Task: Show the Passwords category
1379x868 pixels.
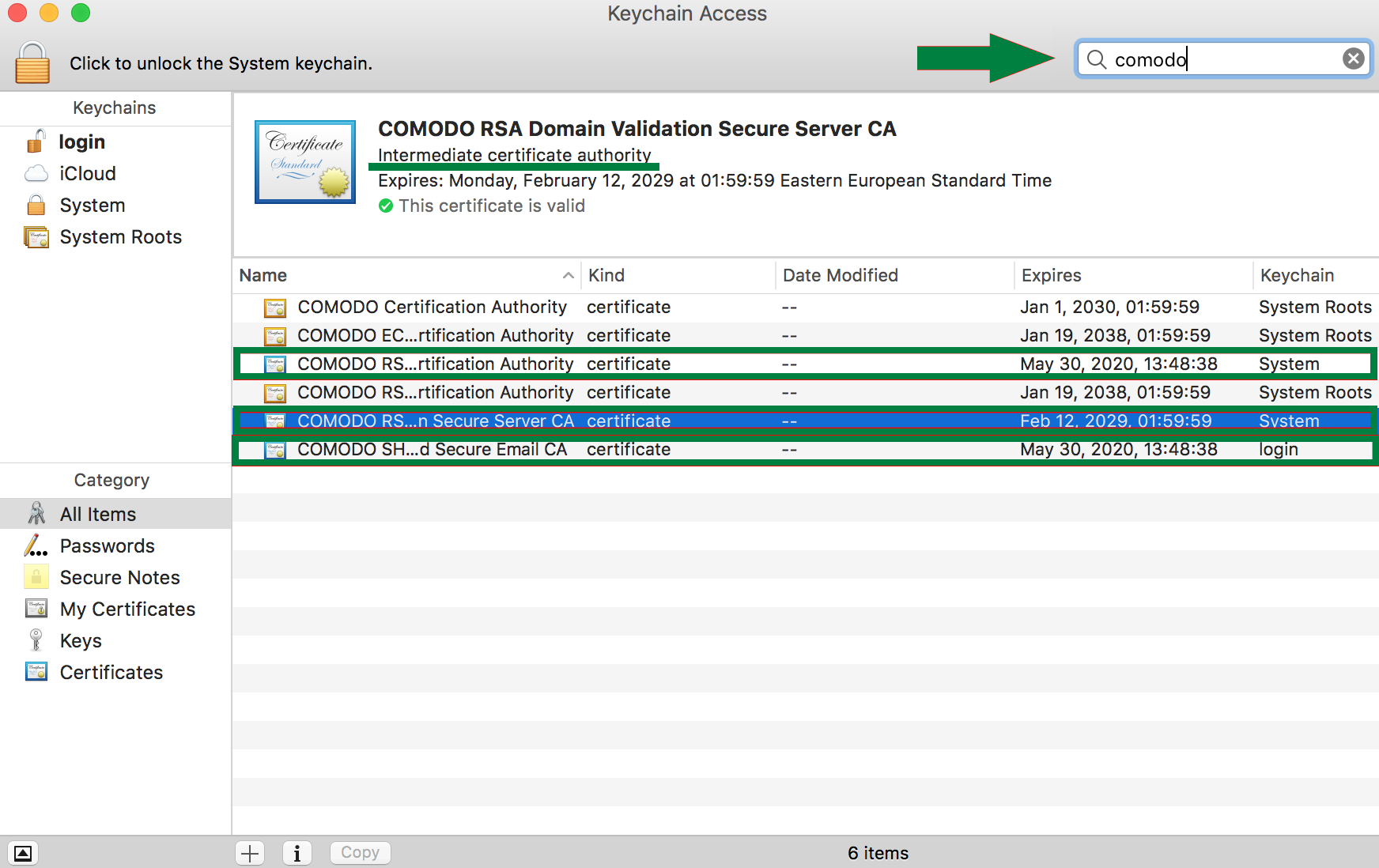Action: (115, 545)
